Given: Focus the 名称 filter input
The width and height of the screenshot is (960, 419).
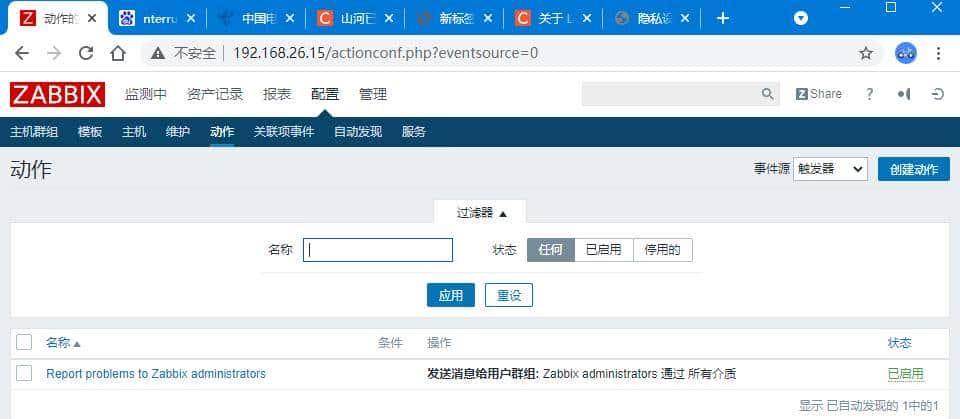Looking at the screenshot, I should pyautogui.click(x=378, y=250).
